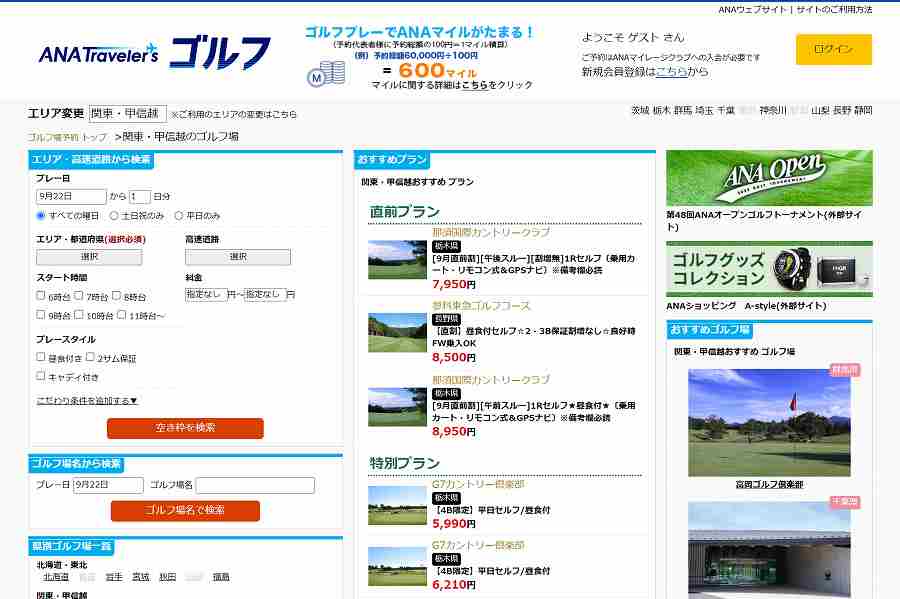Image resolution: width=900 pixels, height=599 pixels.
Task: Click the ゴルフ場名で検索 button
Action: (185, 511)
